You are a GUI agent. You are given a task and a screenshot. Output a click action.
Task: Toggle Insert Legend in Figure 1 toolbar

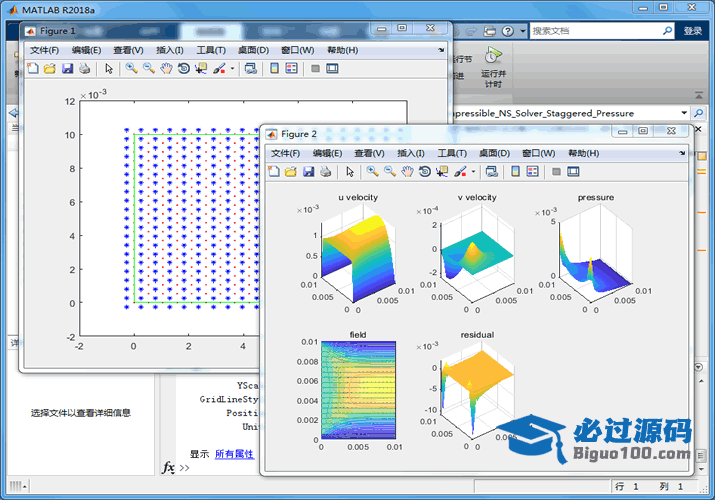click(291, 68)
